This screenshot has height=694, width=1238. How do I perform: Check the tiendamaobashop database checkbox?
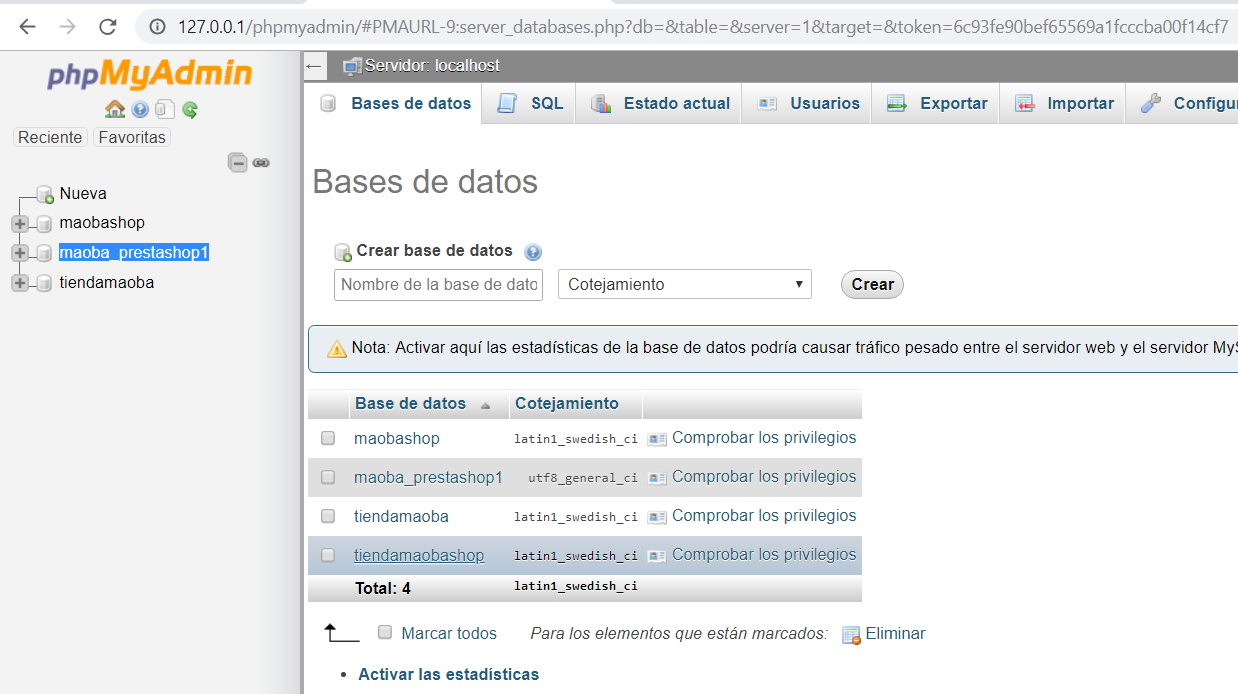pyautogui.click(x=328, y=555)
